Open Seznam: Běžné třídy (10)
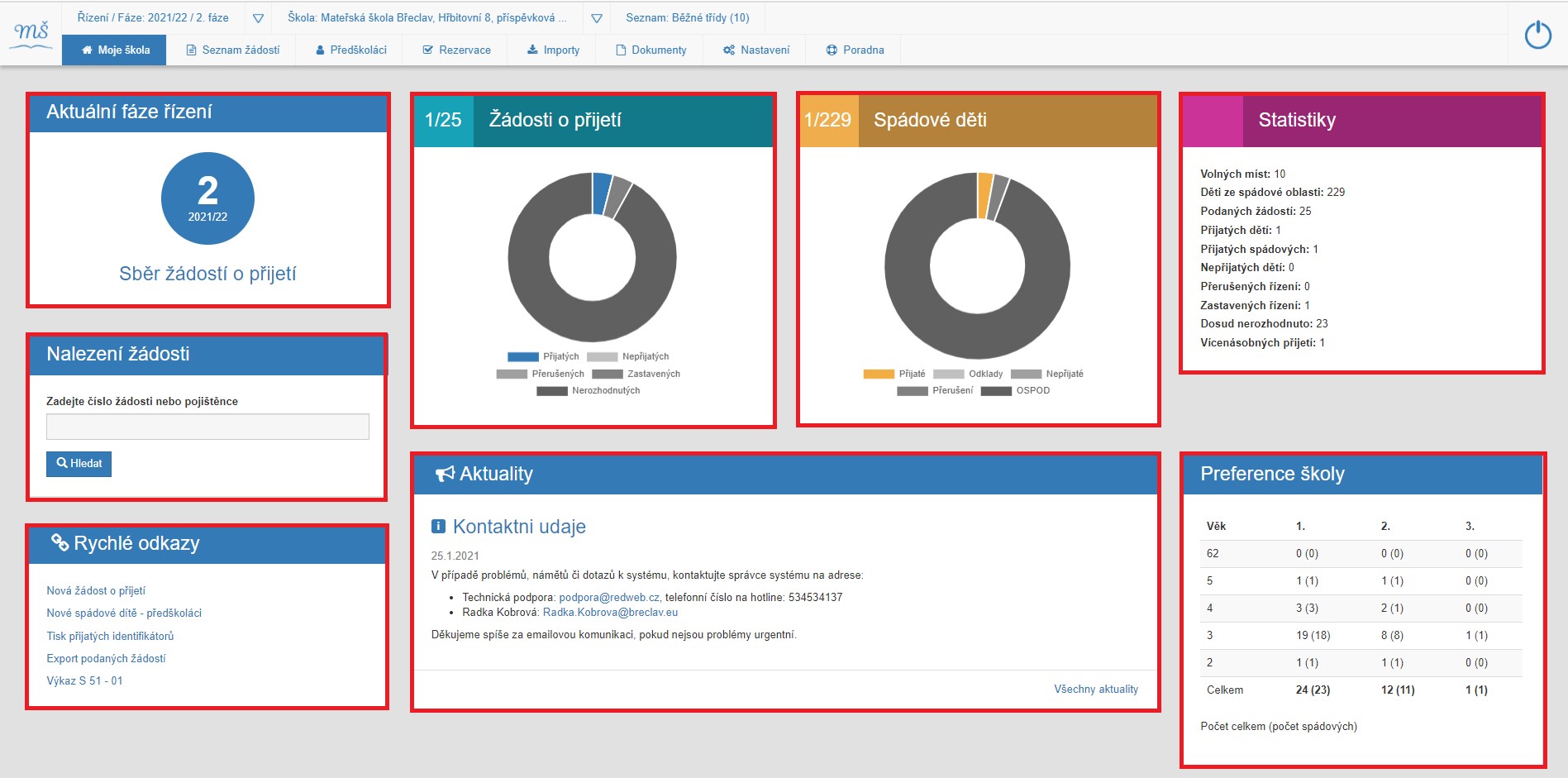Screen dimensions: 1568x778 click(x=688, y=17)
